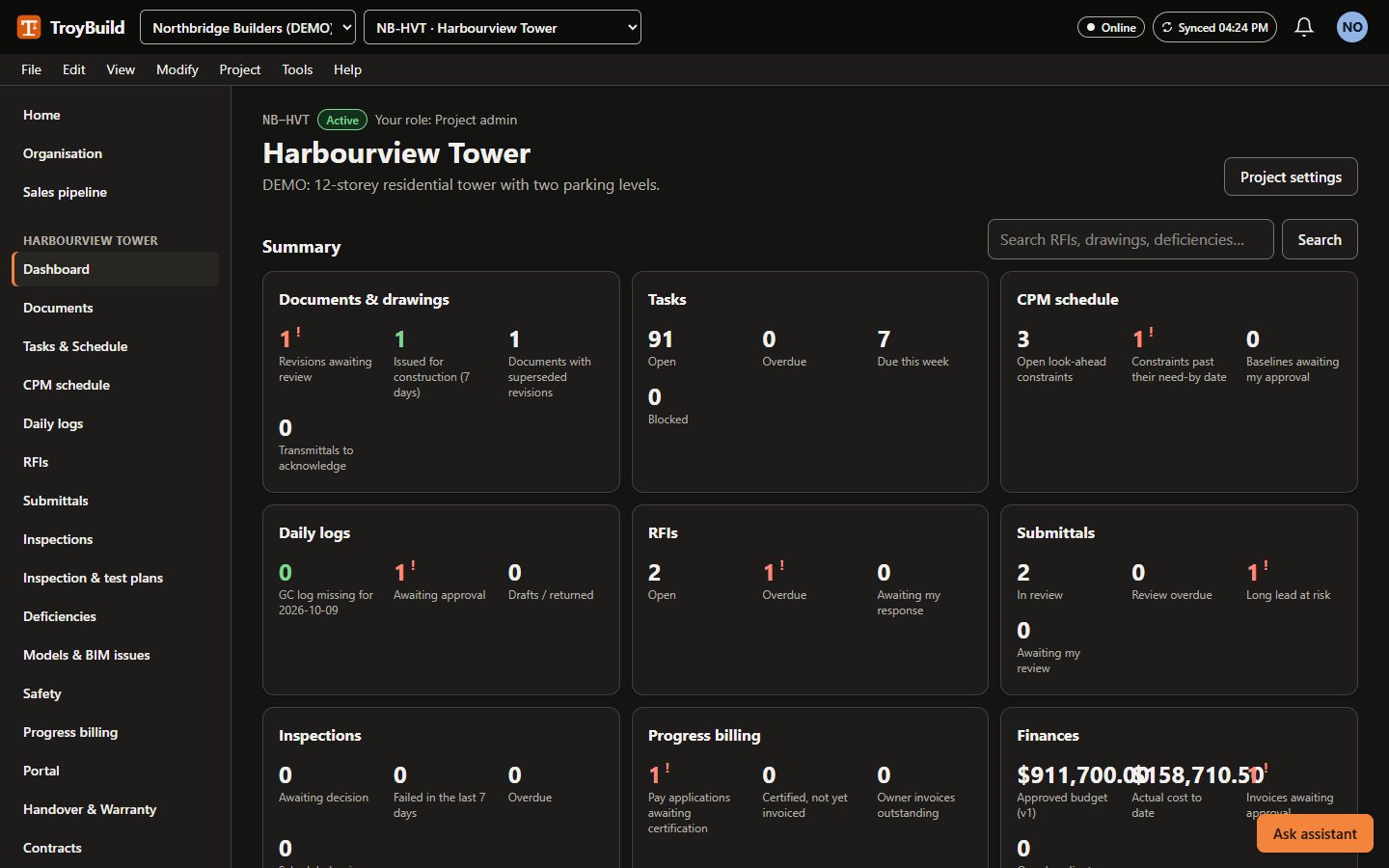1389x868 pixels.
Task: Open Documents in sidebar
Action: click(116, 308)
